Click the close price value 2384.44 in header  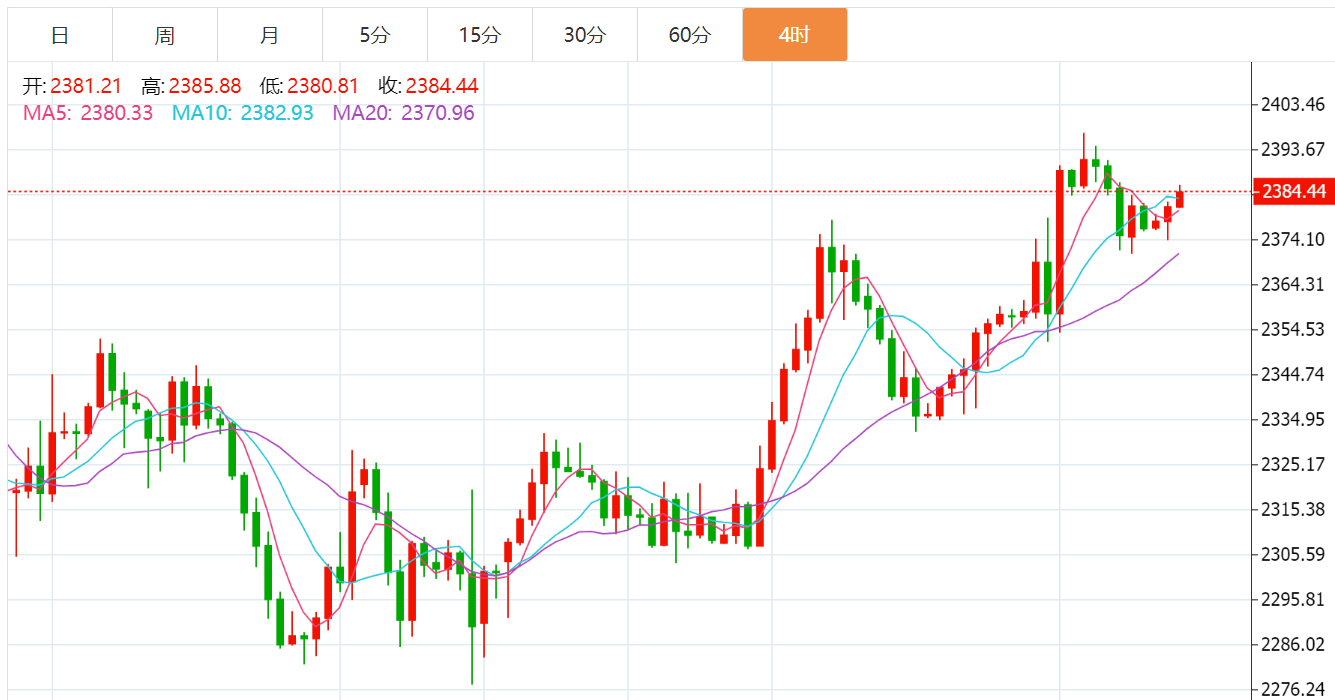pos(442,87)
